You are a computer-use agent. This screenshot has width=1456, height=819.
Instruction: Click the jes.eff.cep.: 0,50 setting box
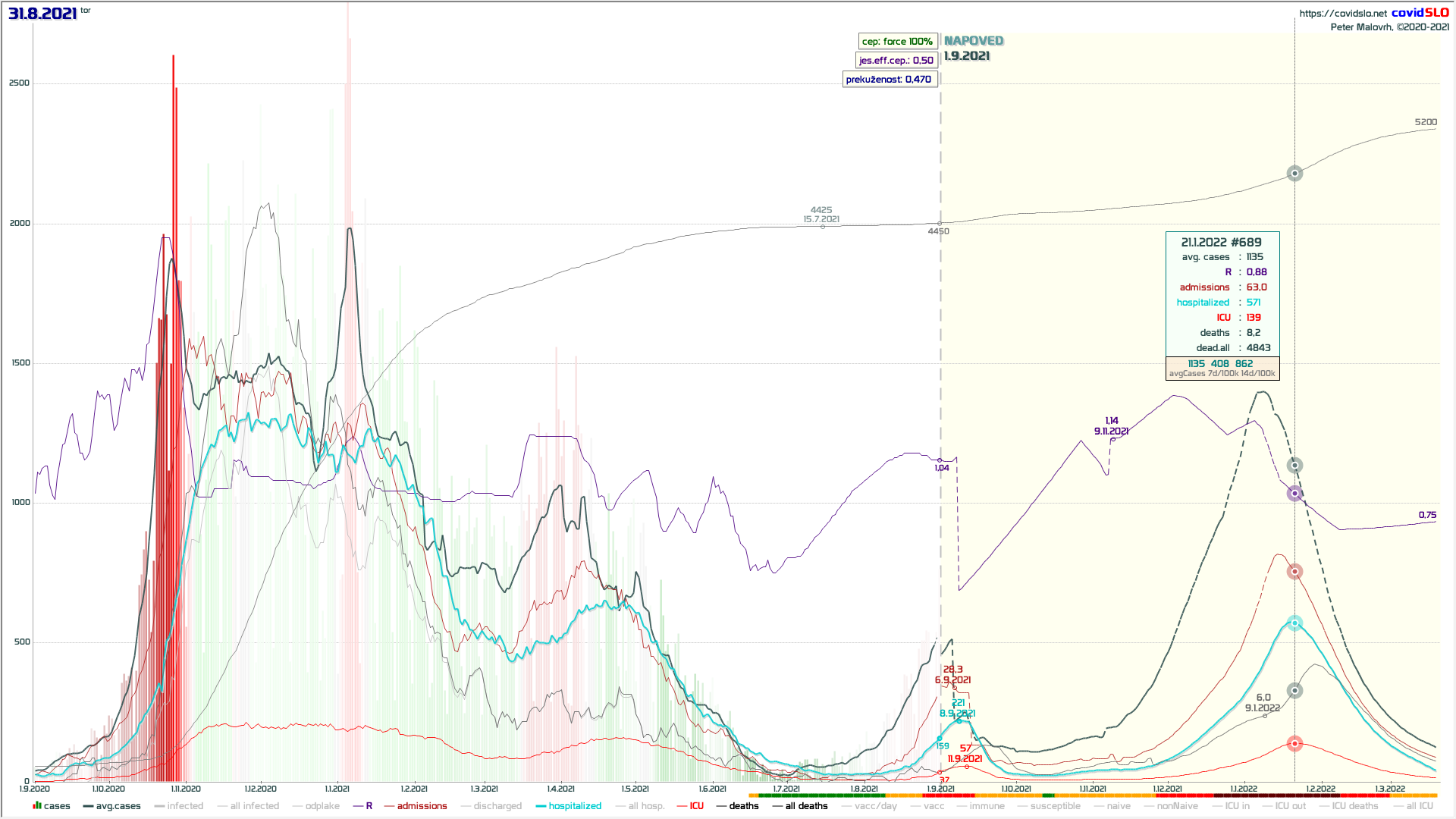[896, 61]
